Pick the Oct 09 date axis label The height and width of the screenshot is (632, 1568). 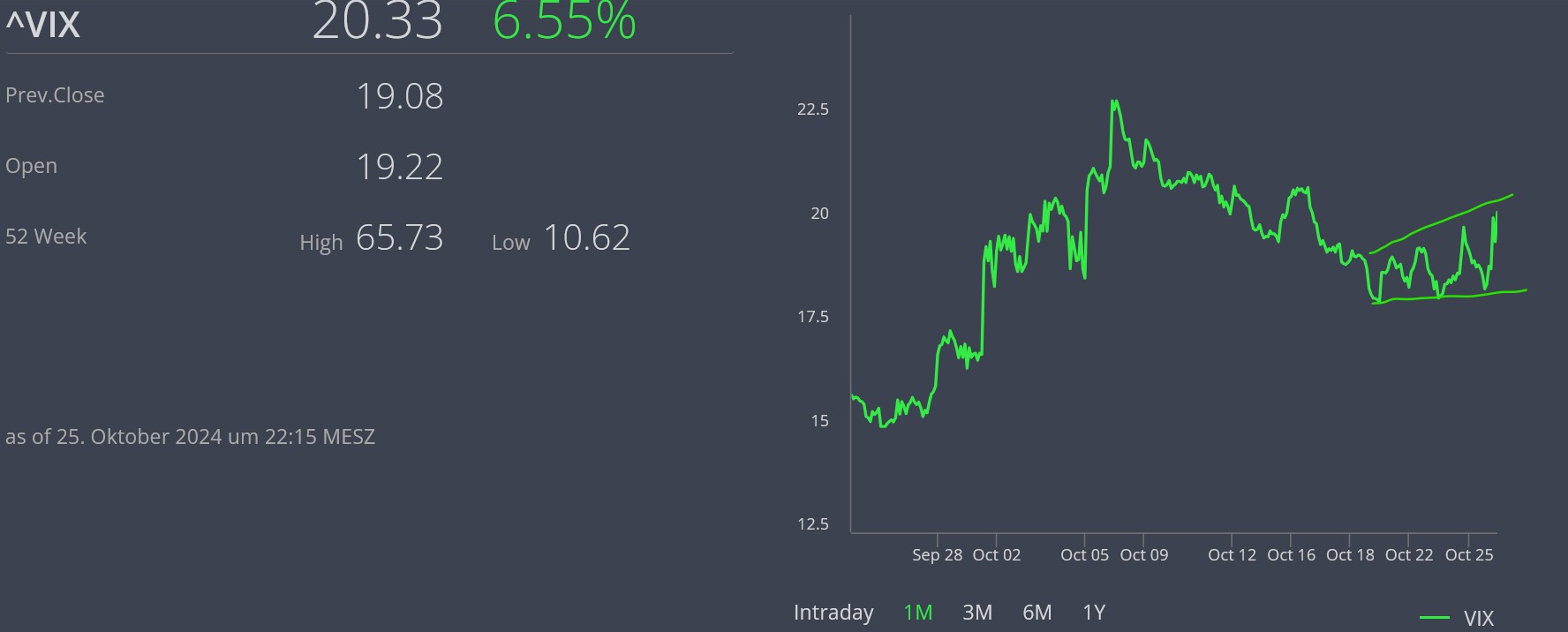click(x=1143, y=555)
